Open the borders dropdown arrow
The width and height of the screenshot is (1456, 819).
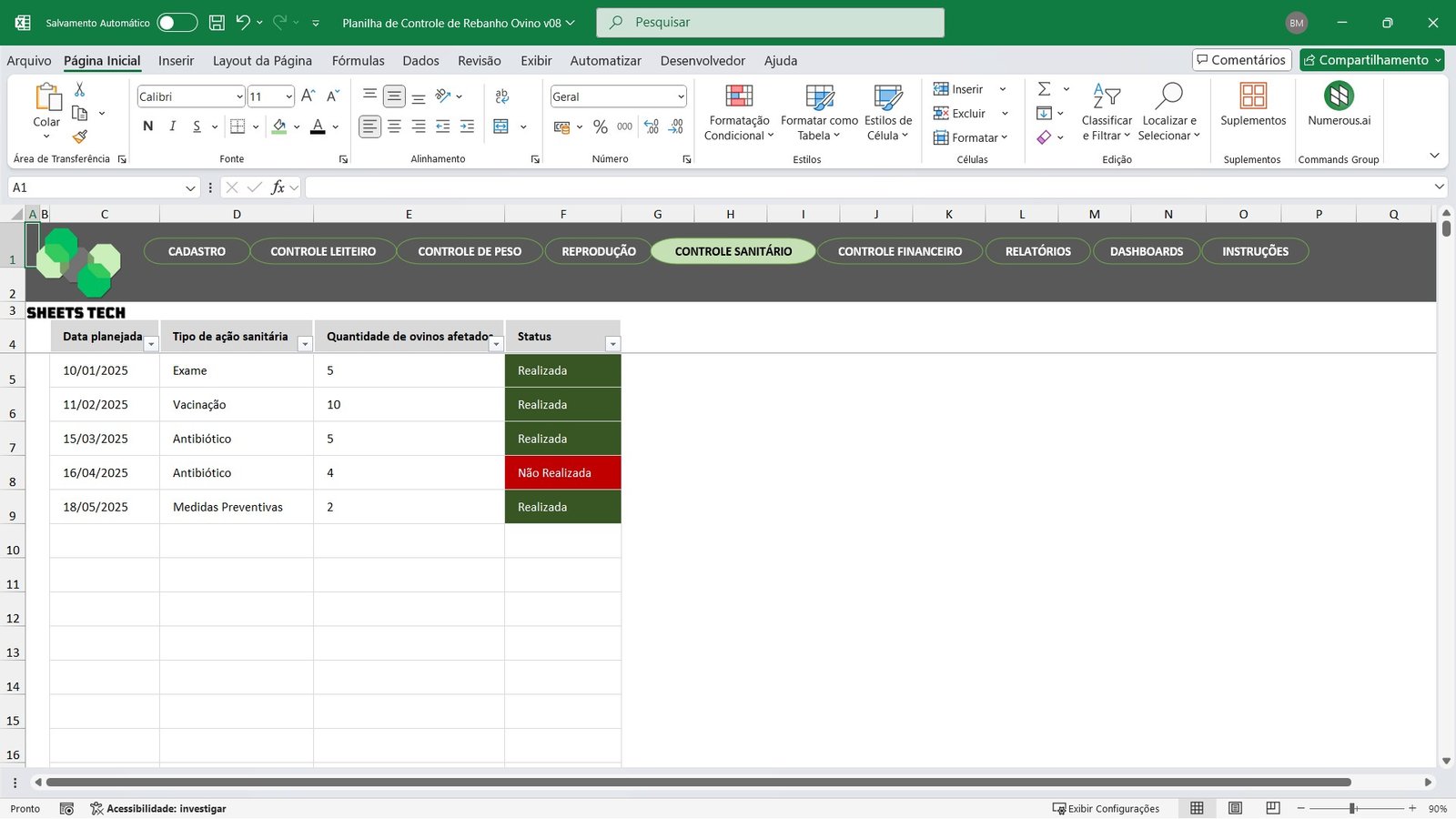point(256,126)
